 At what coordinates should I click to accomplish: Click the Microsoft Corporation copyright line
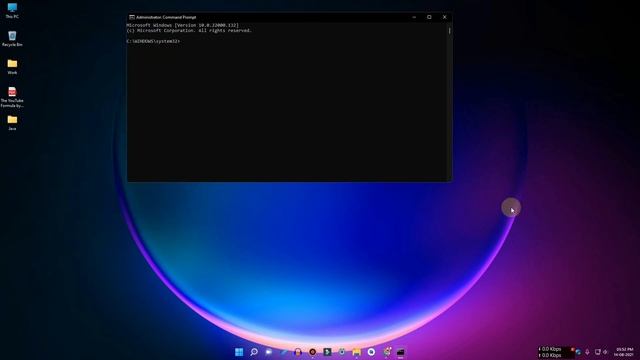(x=189, y=31)
